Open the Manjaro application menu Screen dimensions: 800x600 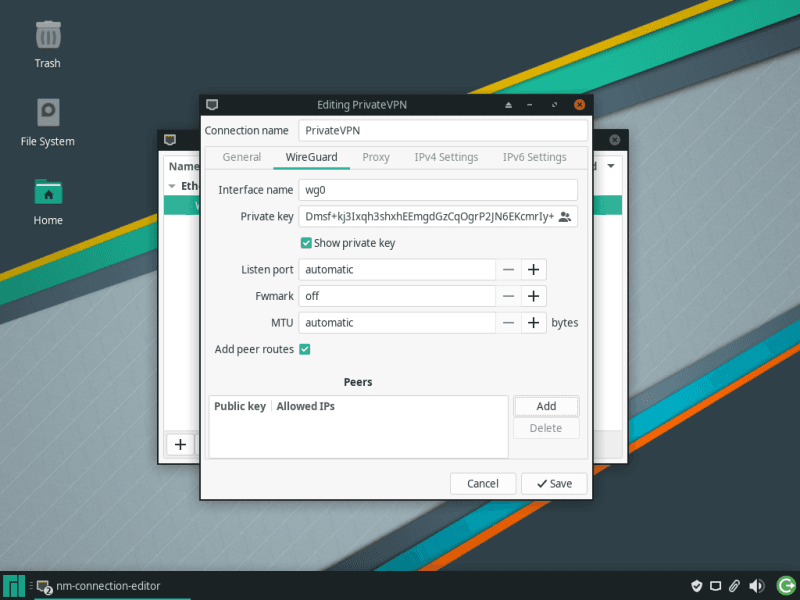point(14,586)
